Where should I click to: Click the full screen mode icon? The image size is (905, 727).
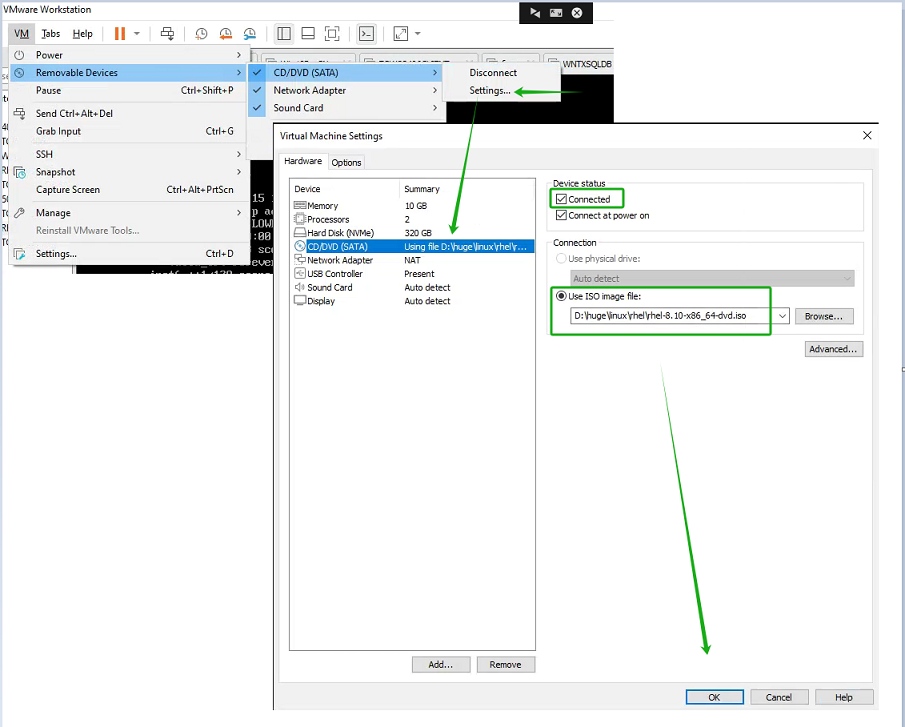tap(332, 33)
